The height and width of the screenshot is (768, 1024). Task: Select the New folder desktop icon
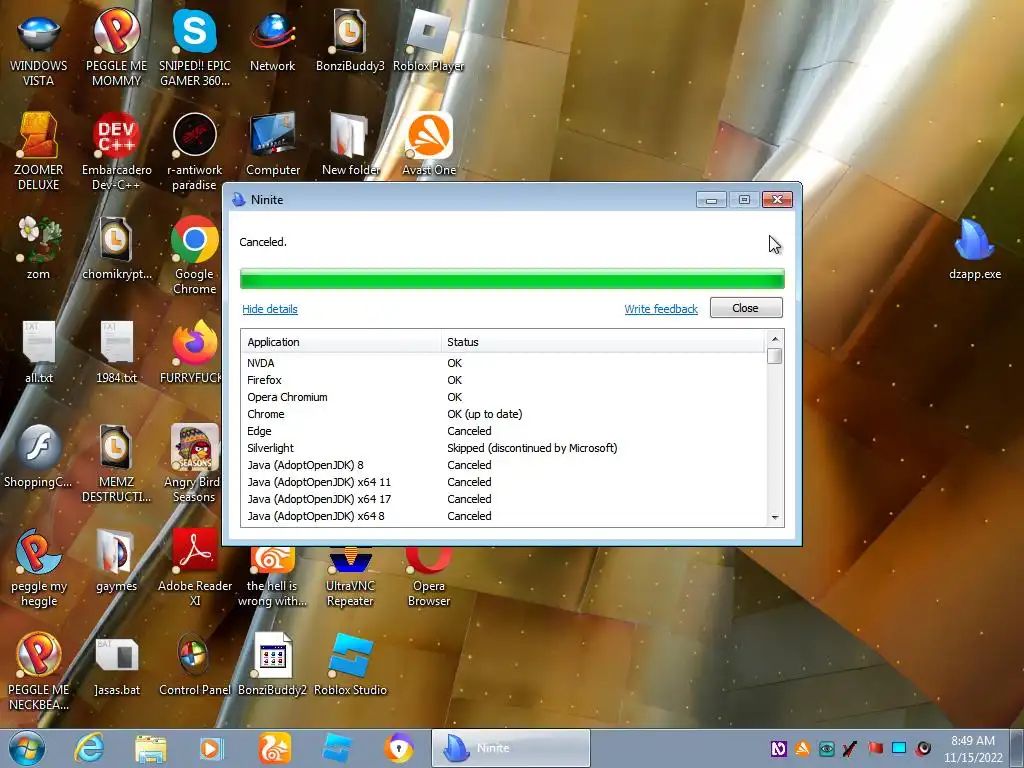coord(350,145)
